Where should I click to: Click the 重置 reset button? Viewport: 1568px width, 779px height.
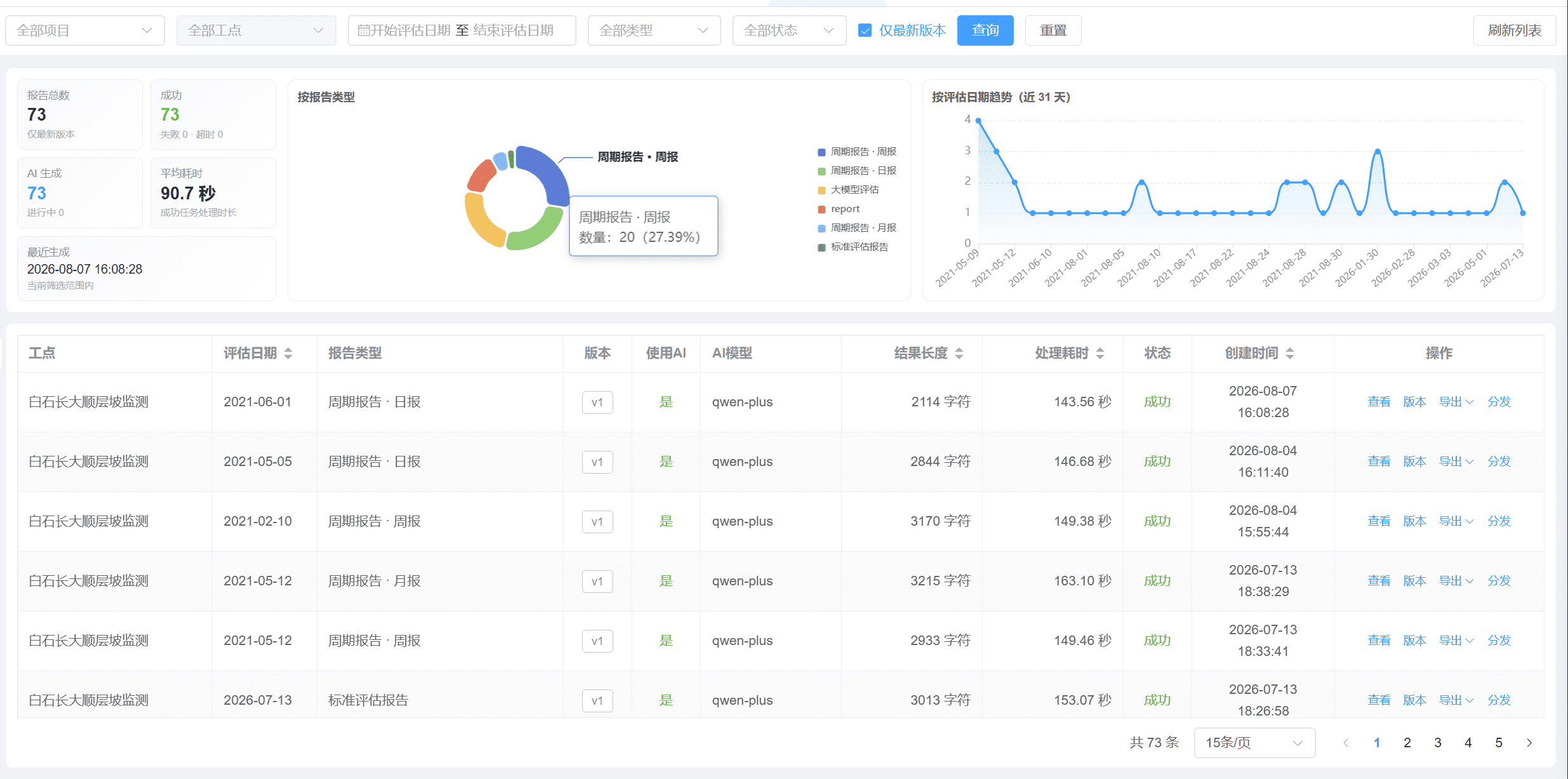pyautogui.click(x=1053, y=30)
